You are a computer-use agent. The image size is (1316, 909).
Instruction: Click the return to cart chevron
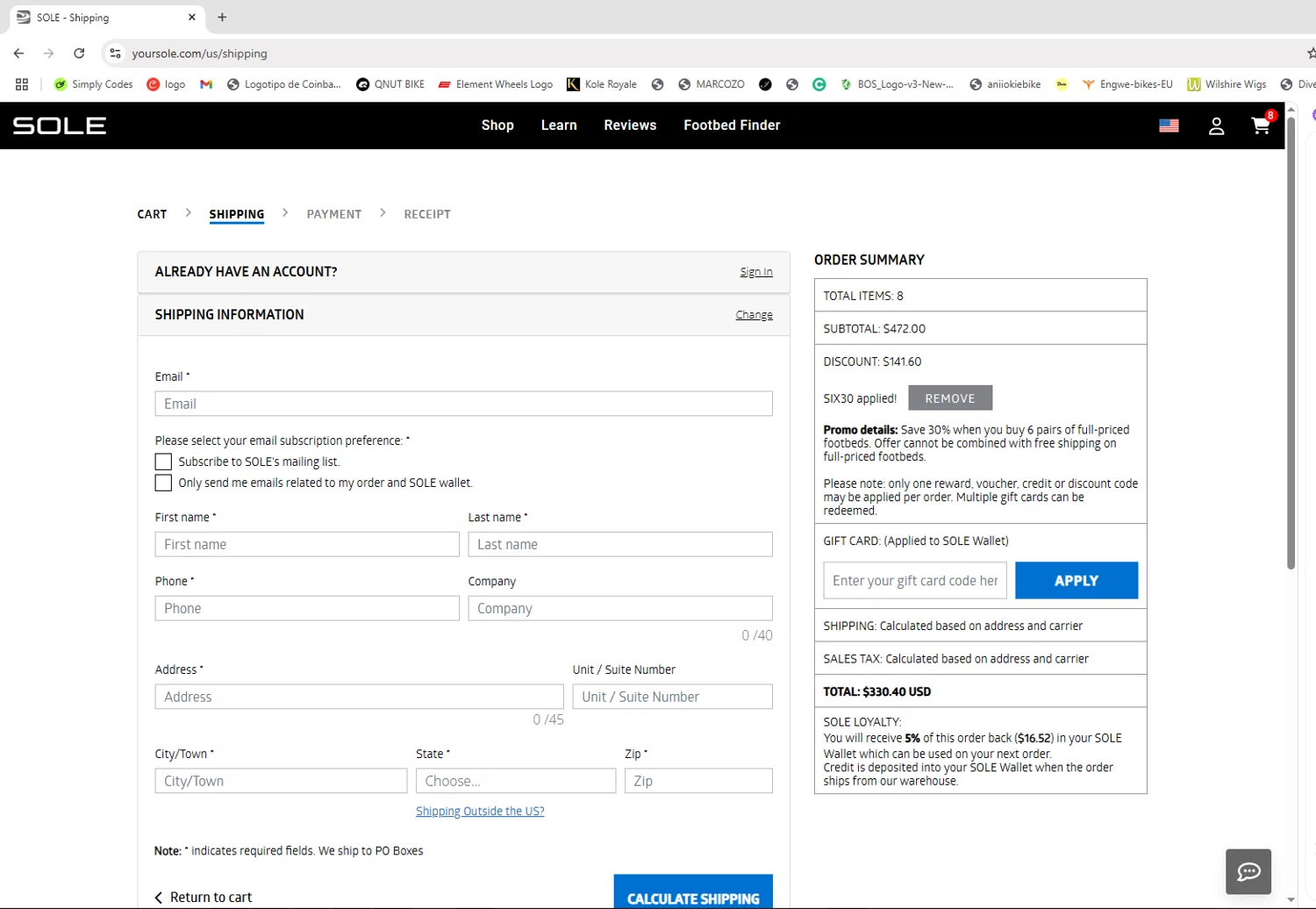pos(159,898)
